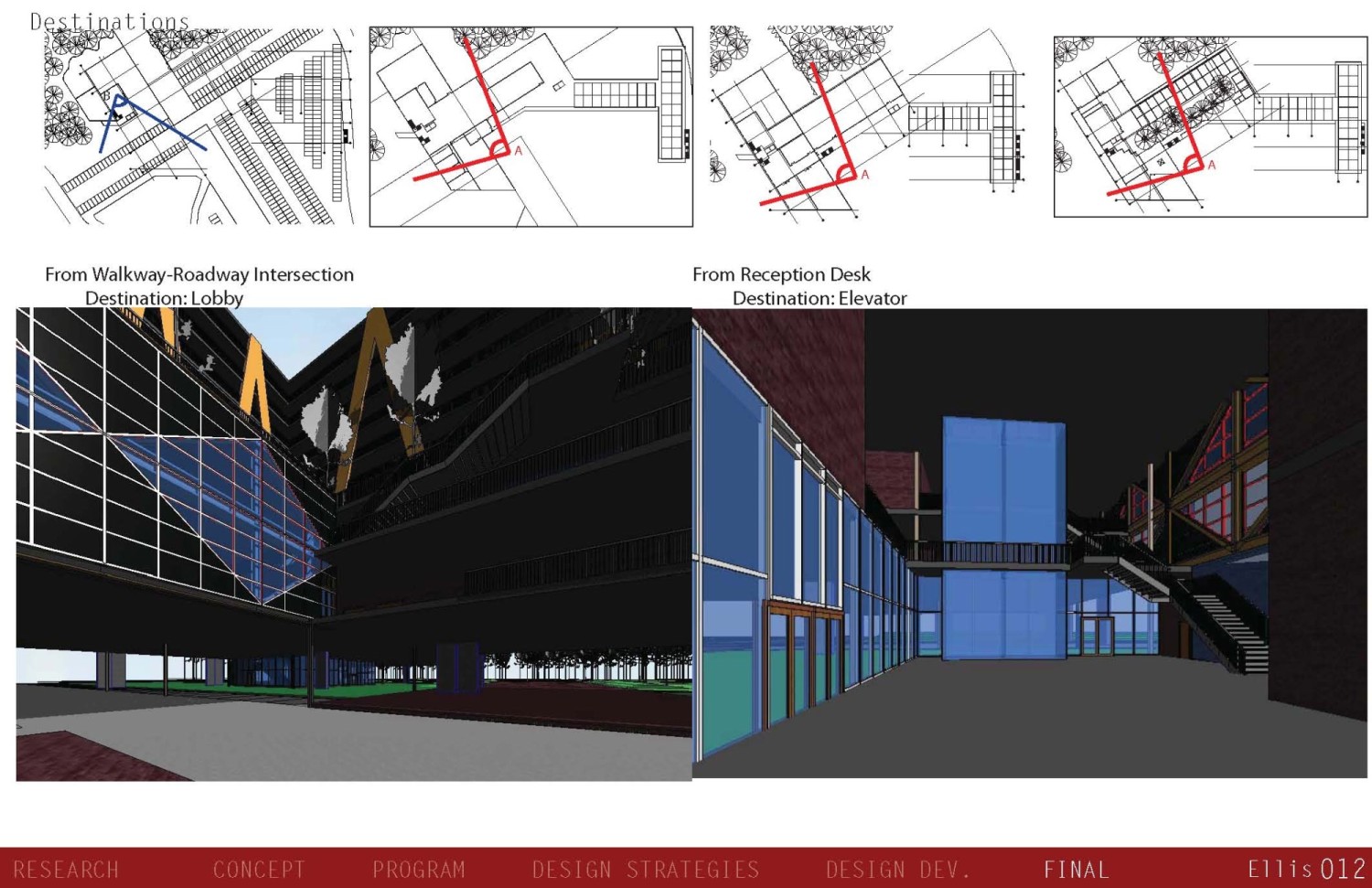Open the blue-path site plan thumbnail
This screenshot has height=888, width=1372.
pyautogui.click(x=199, y=126)
